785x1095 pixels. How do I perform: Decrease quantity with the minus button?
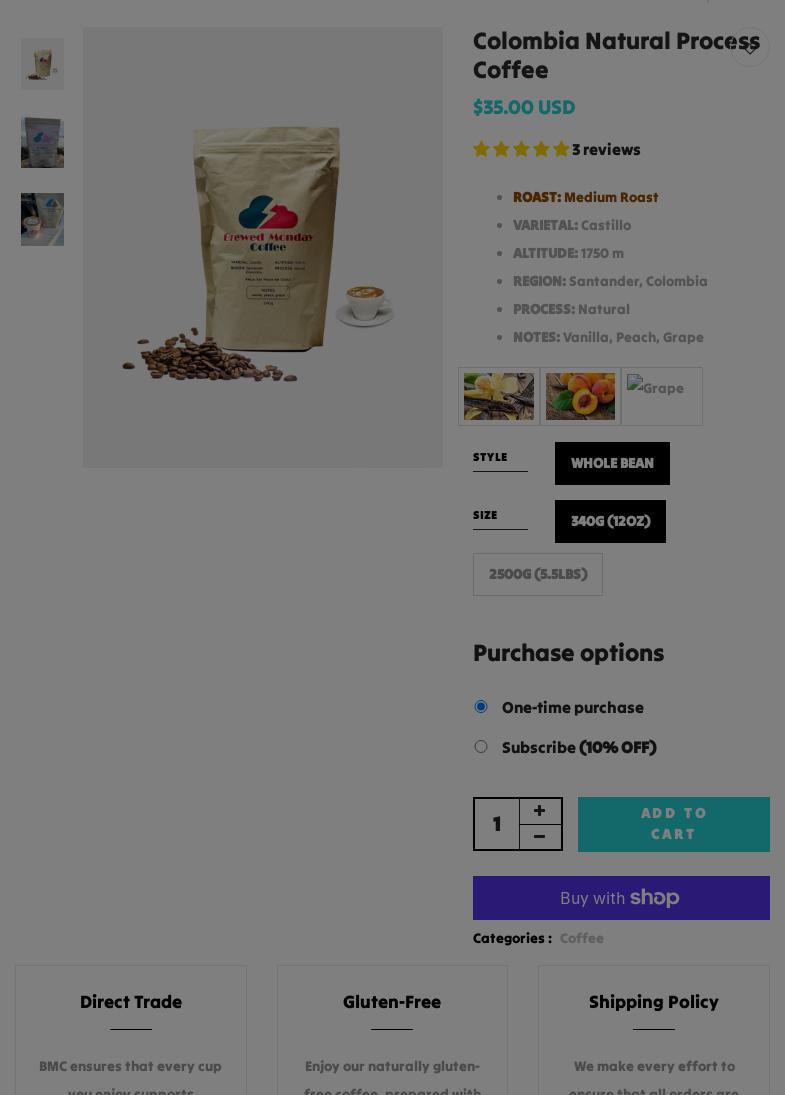[540, 837]
